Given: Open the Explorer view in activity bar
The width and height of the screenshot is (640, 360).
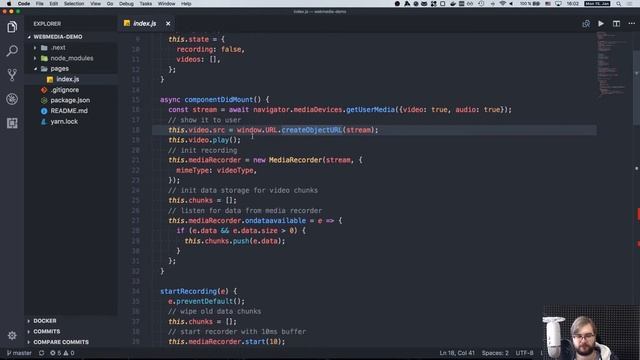Looking at the screenshot, I should pos(12,27).
